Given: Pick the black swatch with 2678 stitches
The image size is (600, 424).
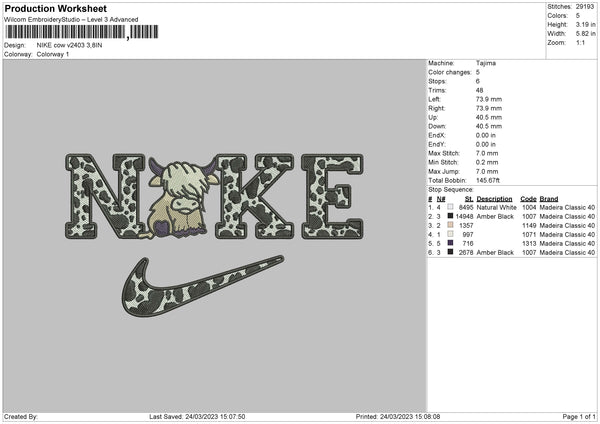Looking at the screenshot, I should (450, 252).
